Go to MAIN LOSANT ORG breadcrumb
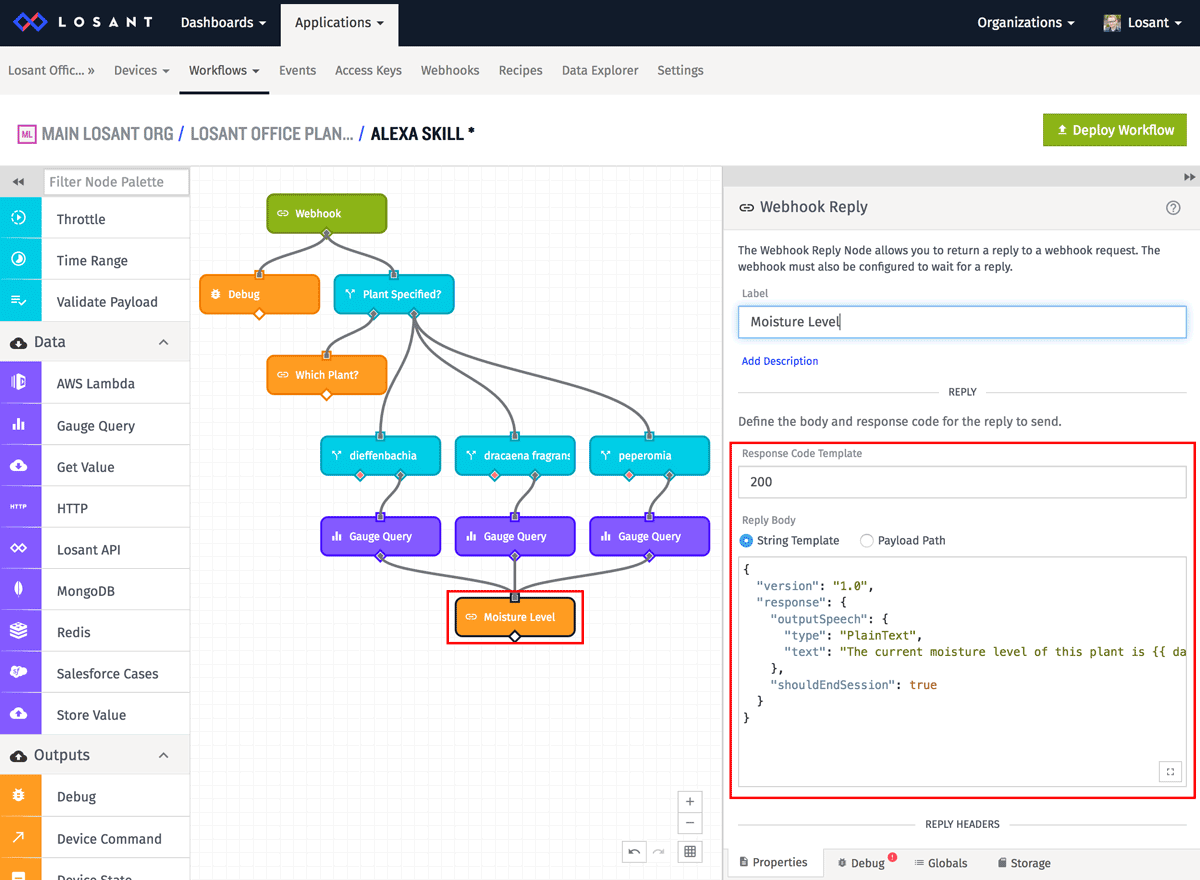 click(x=107, y=133)
